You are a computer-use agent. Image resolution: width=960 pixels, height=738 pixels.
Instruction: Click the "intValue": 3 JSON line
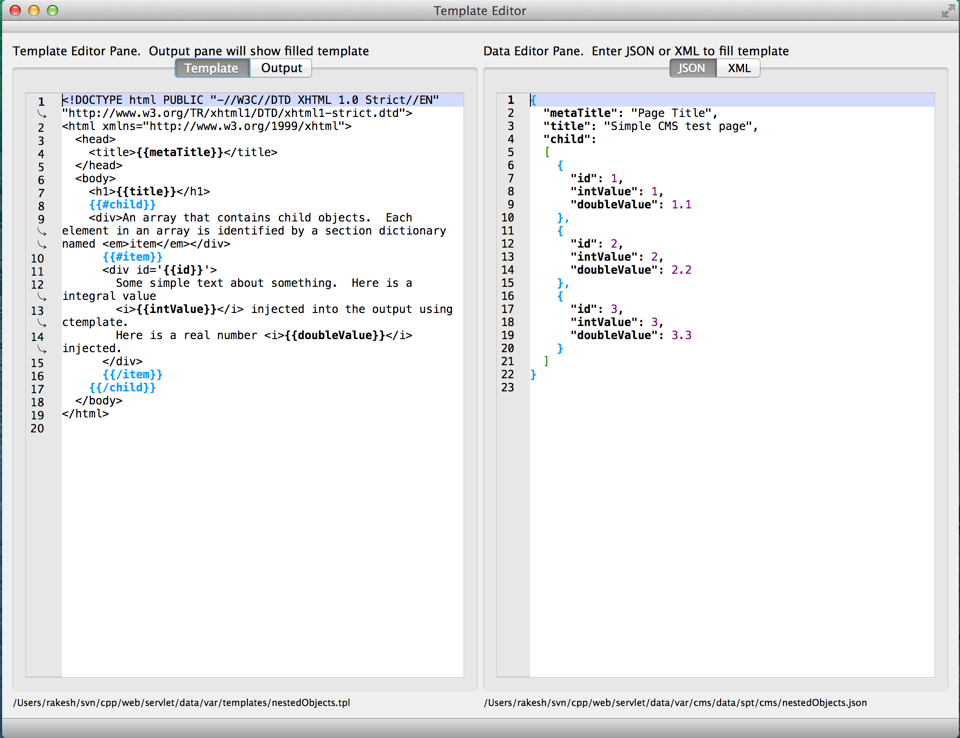point(617,322)
